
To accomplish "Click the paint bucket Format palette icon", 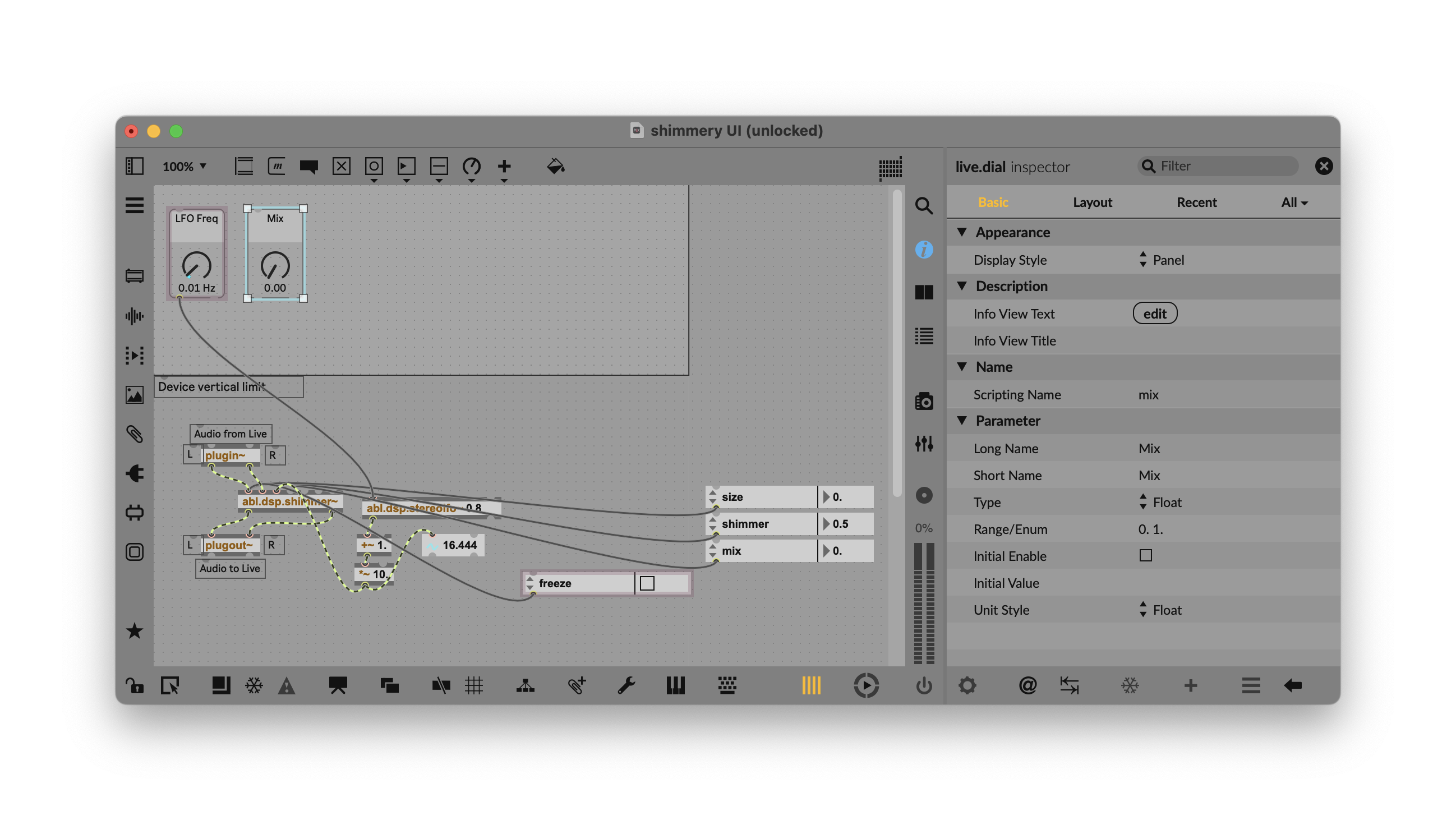I will [x=555, y=166].
